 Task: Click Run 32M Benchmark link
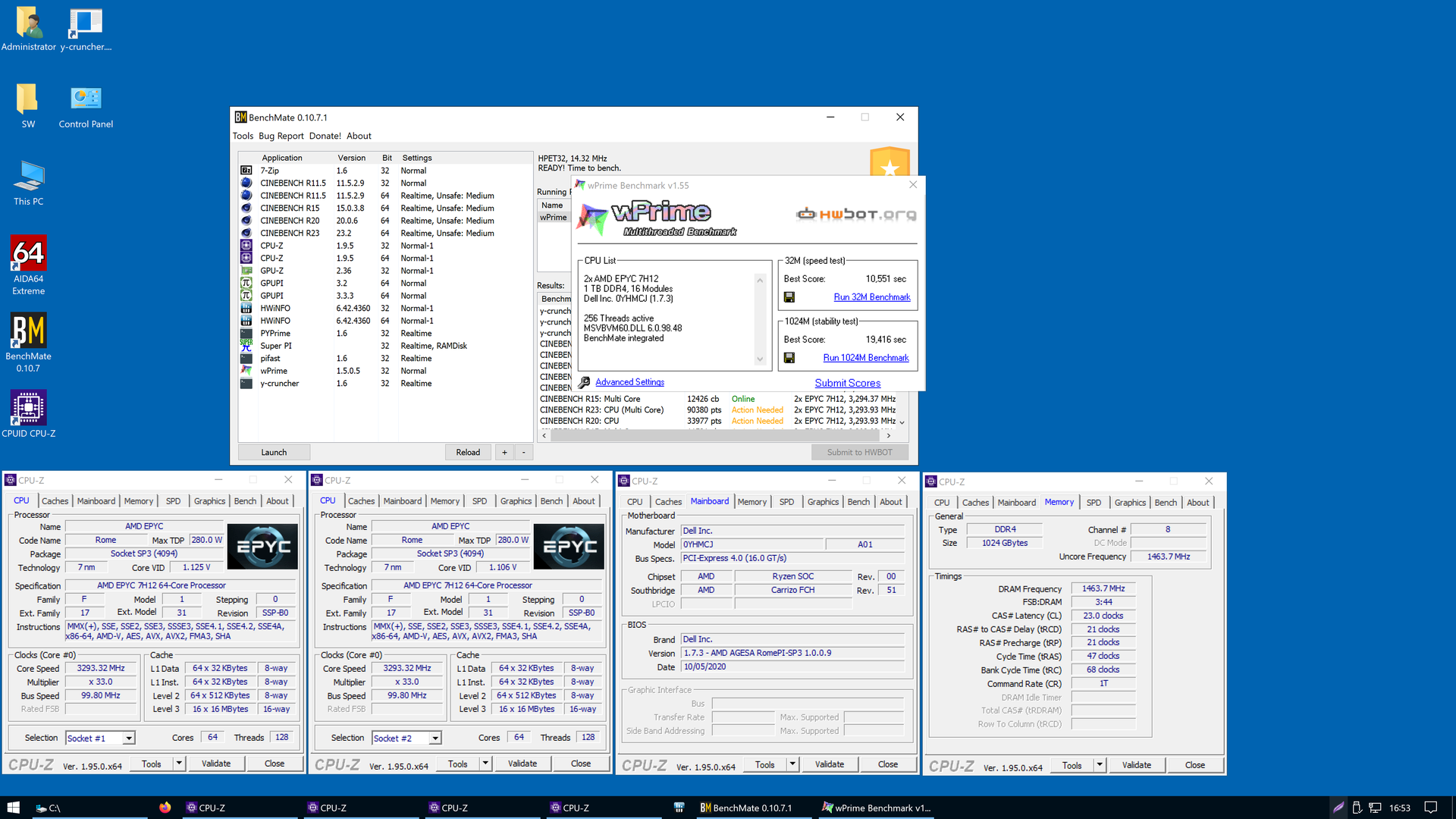(x=872, y=297)
